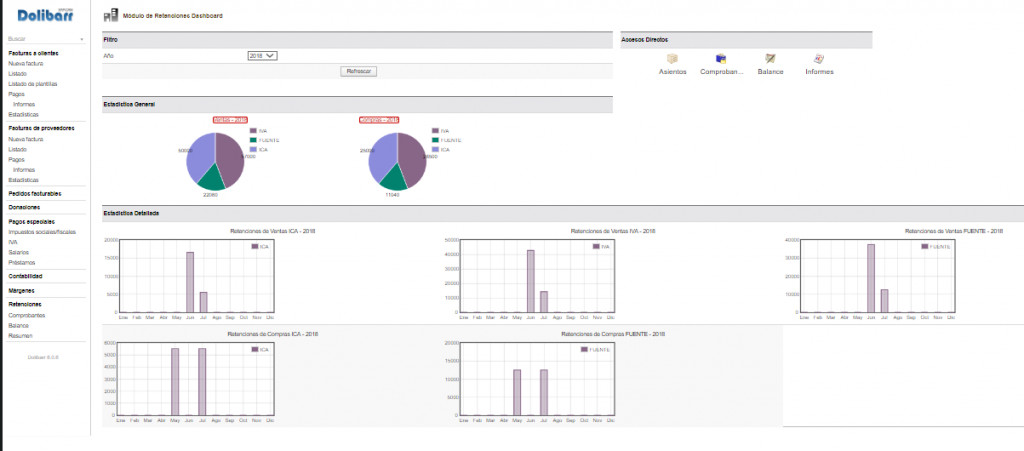Open Impuestos sociales/fiscales link
Screen dimensions: 1024x451
click(42, 232)
